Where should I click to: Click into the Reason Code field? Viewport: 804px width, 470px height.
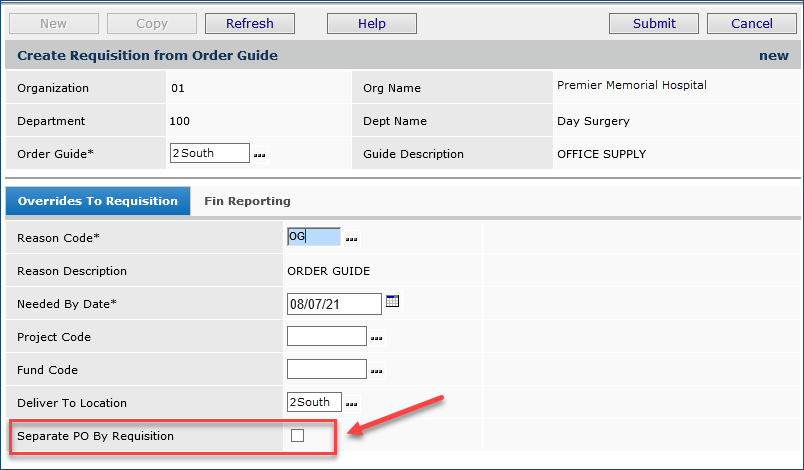pos(313,237)
